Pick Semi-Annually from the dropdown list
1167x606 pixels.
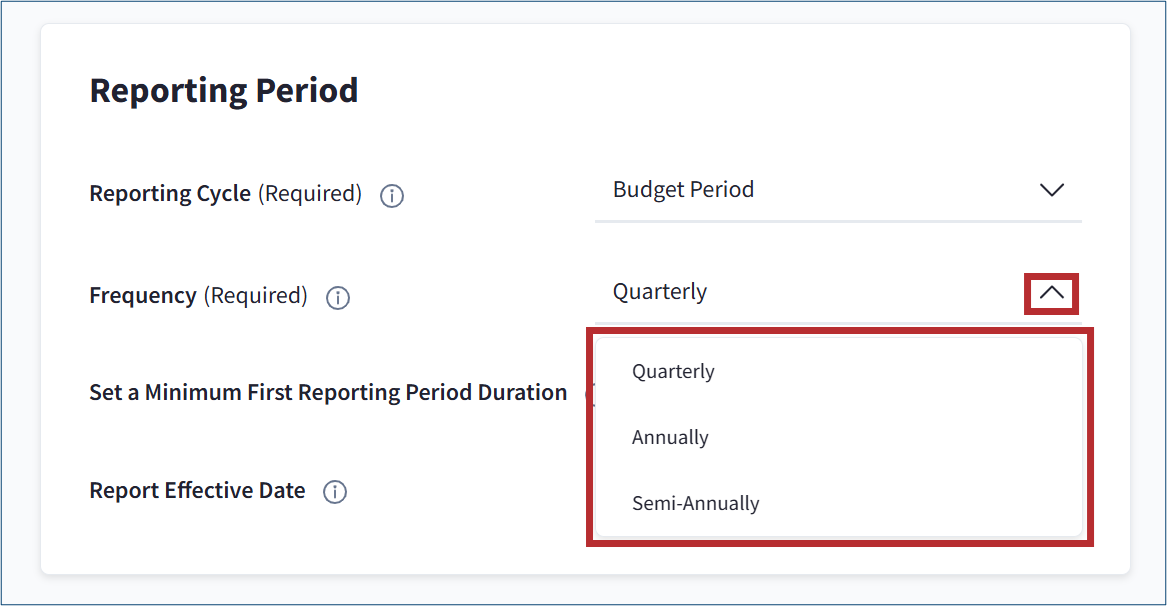(x=695, y=503)
